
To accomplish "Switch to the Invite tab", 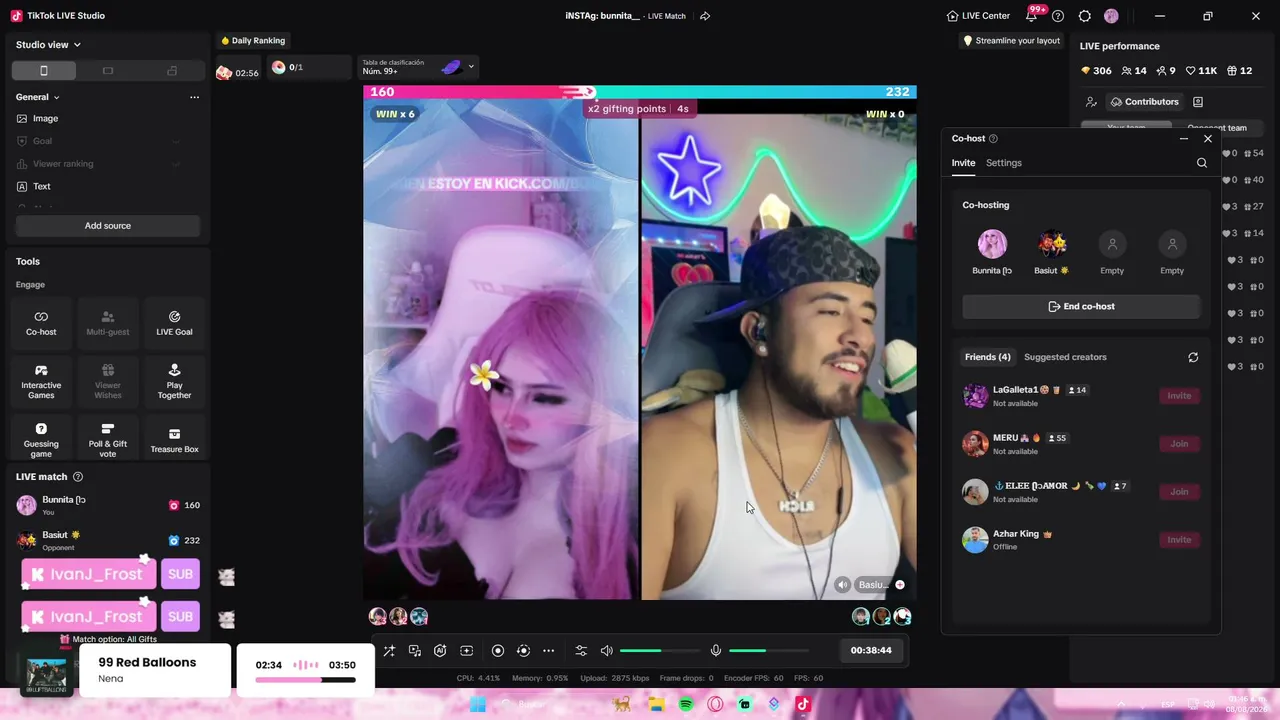I will (x=963, y=163).
